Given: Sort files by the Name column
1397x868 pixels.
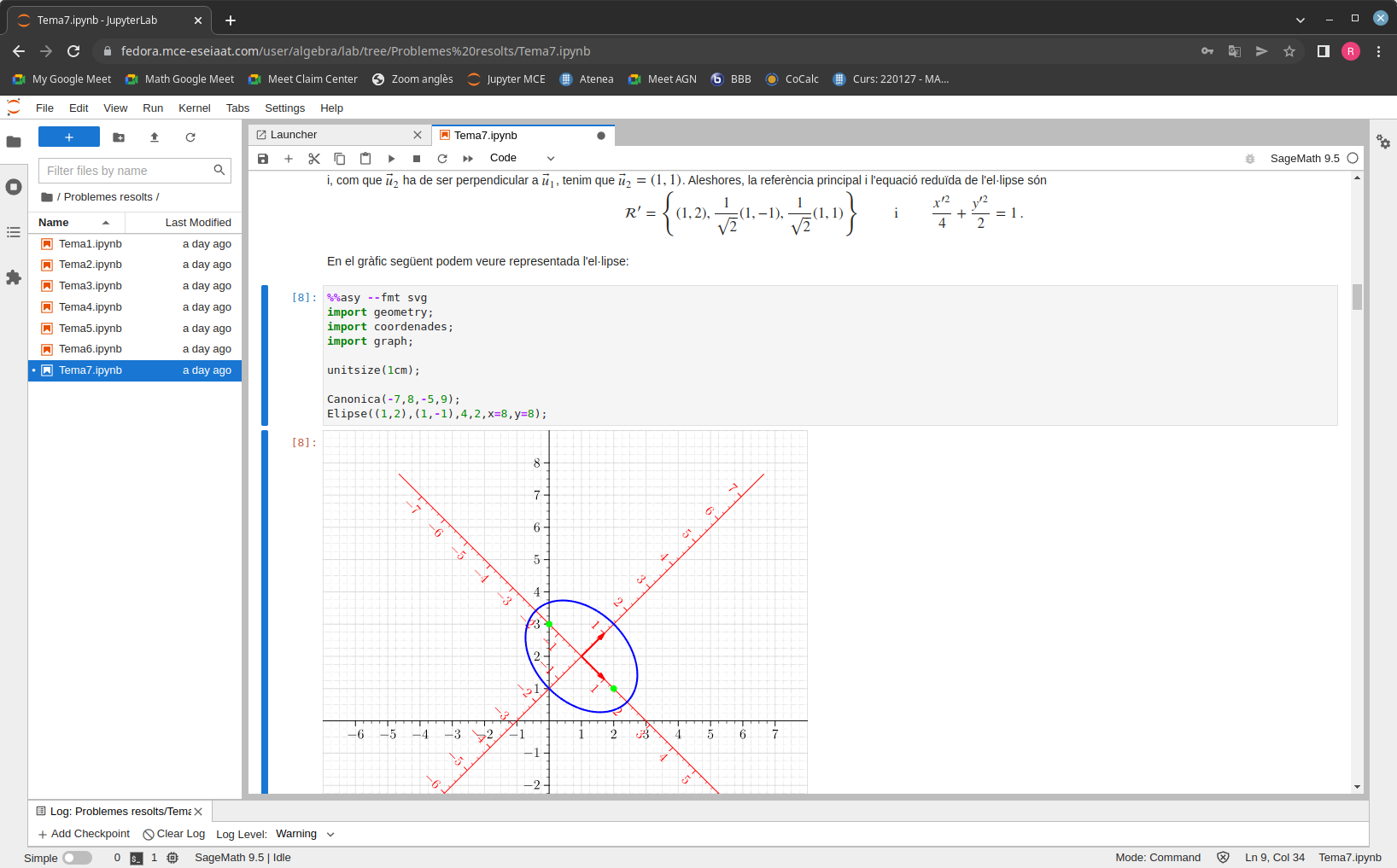Looking at the screenshot, I should (54, 223).
